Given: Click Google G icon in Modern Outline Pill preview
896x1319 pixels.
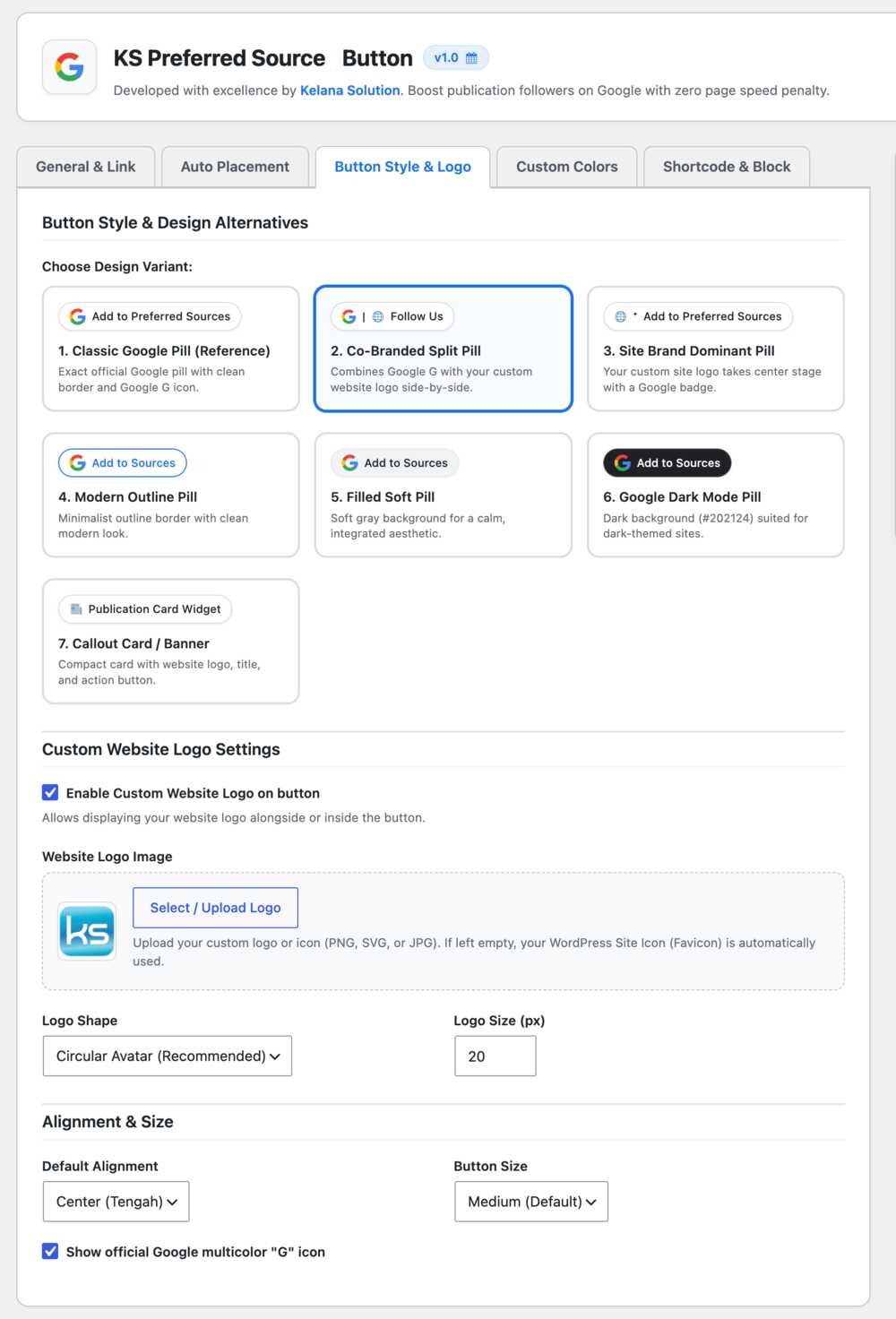Looking at the screenshot, I should click(78, 462).
